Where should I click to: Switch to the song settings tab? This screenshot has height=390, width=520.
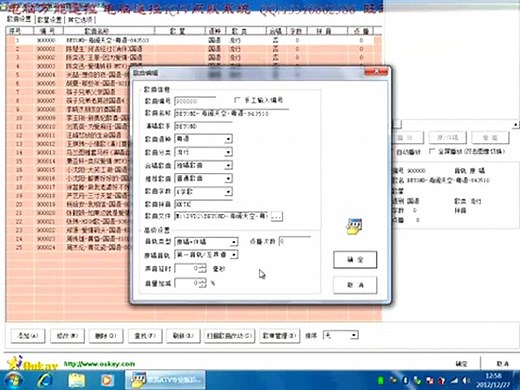19,19
